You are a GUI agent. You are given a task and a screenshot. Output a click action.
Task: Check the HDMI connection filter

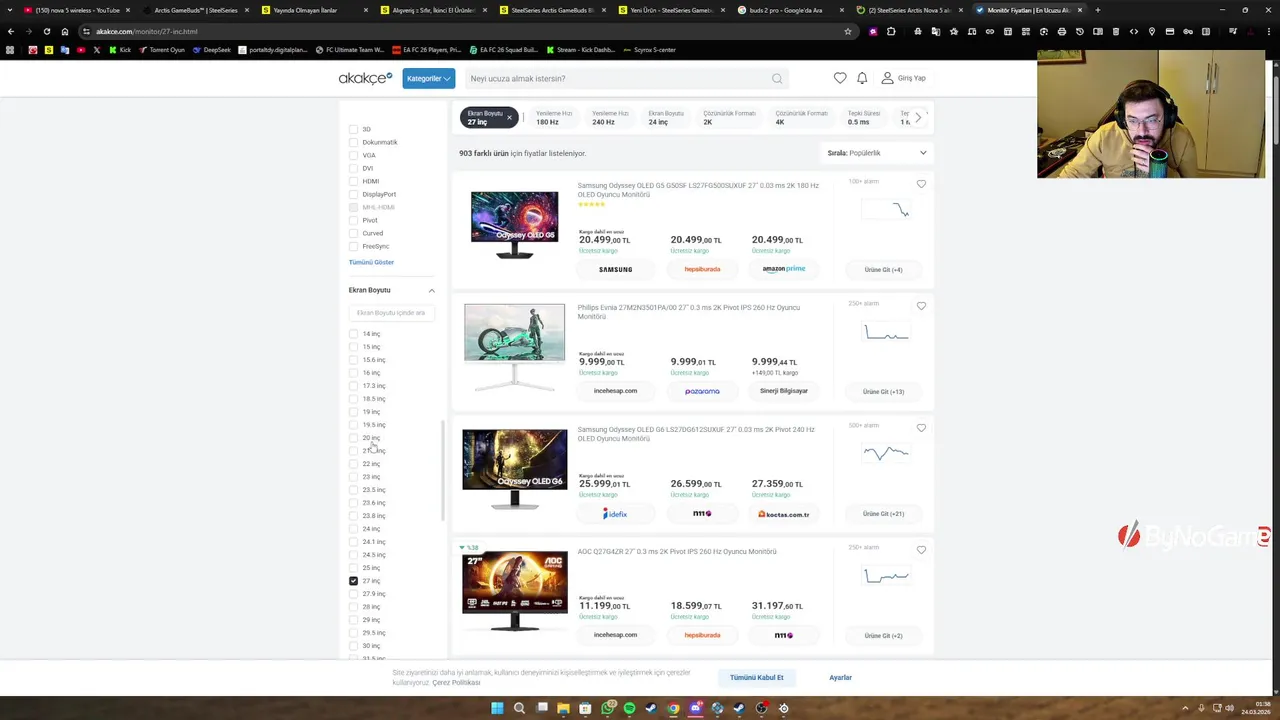[x=353, y=181]
